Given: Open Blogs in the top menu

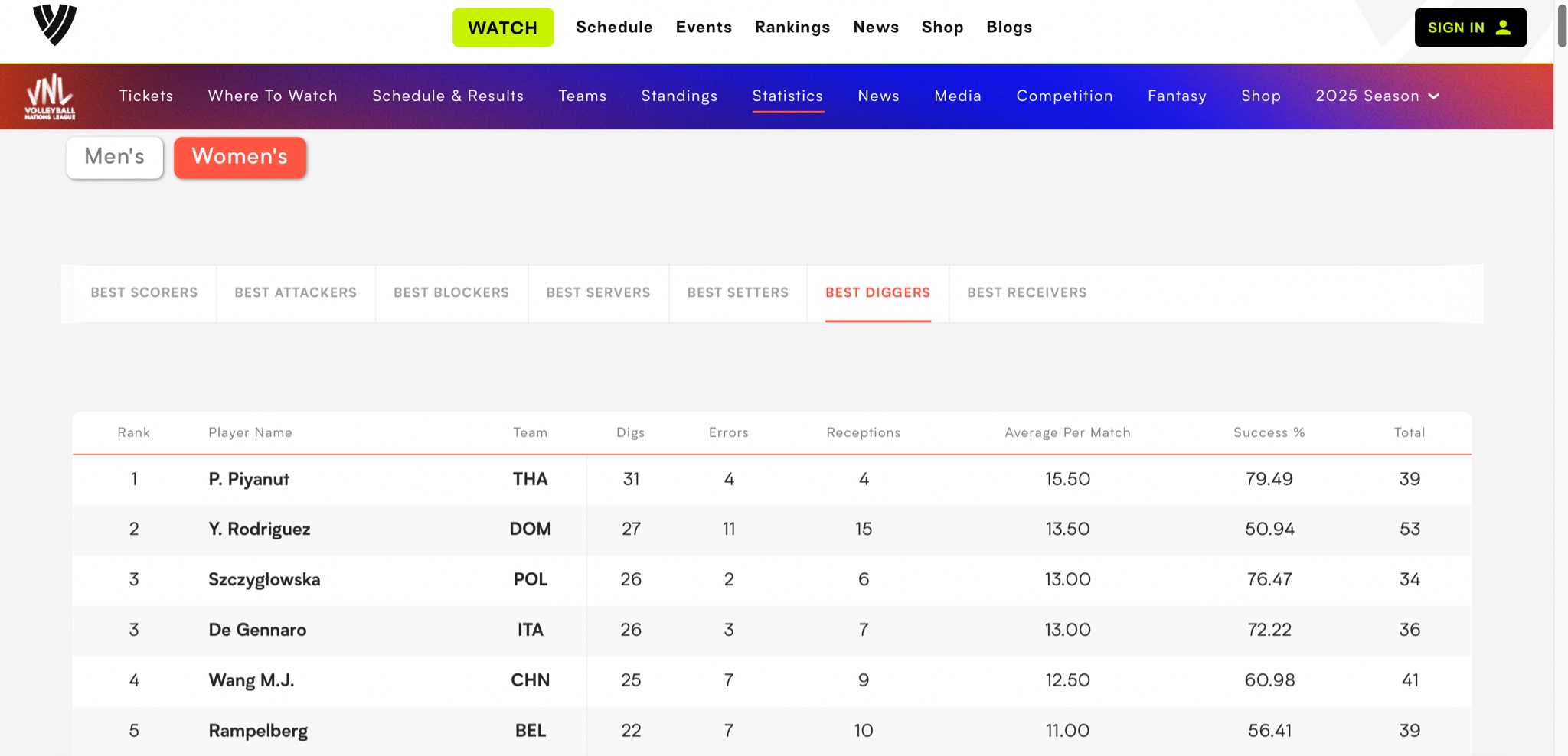Looking at the screenshot, I should tap(1009, 27).
